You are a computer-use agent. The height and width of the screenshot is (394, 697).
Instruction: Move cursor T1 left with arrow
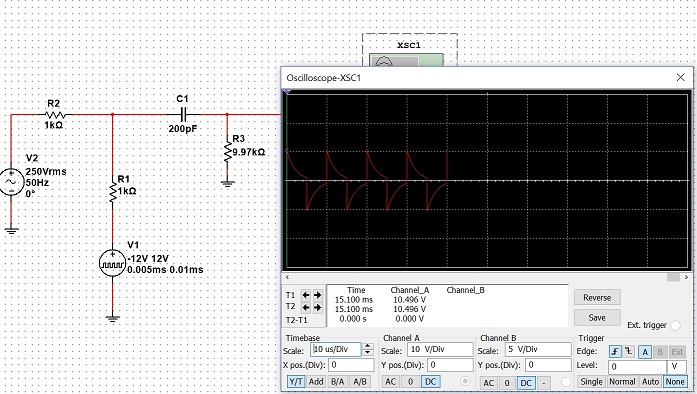click(x=306, y=295)
